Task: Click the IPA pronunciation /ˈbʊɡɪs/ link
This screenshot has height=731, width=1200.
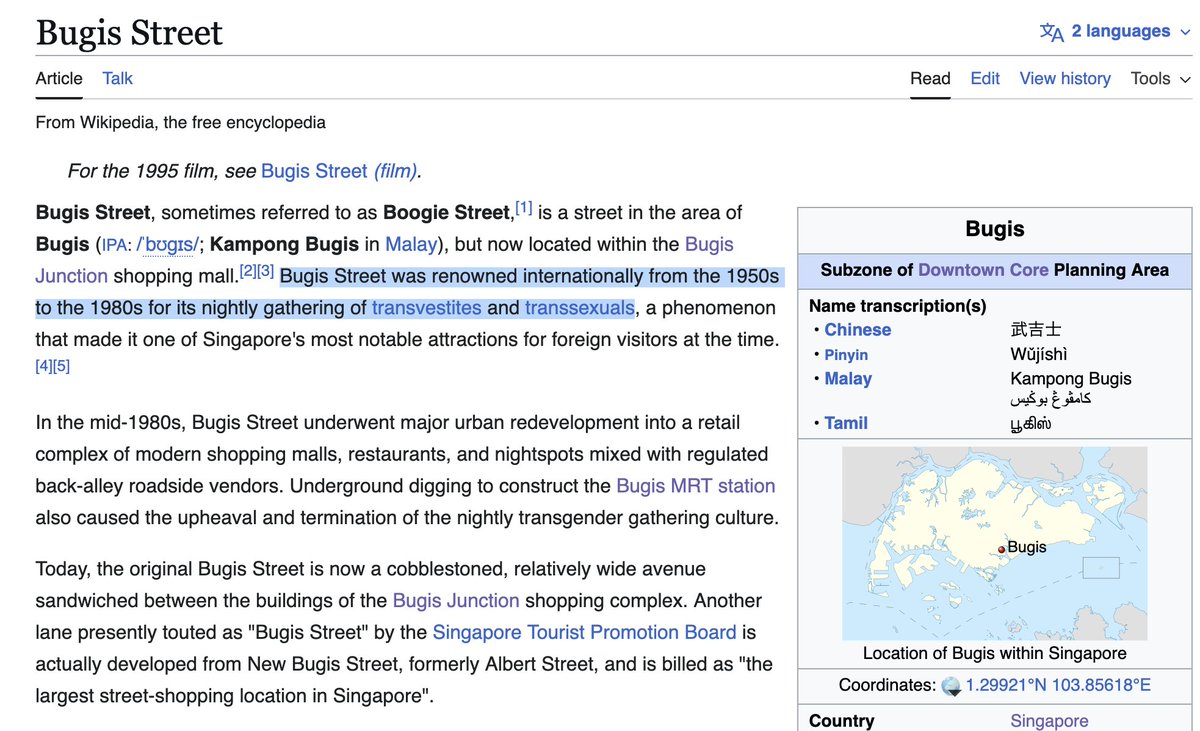Action: [167, 245]
